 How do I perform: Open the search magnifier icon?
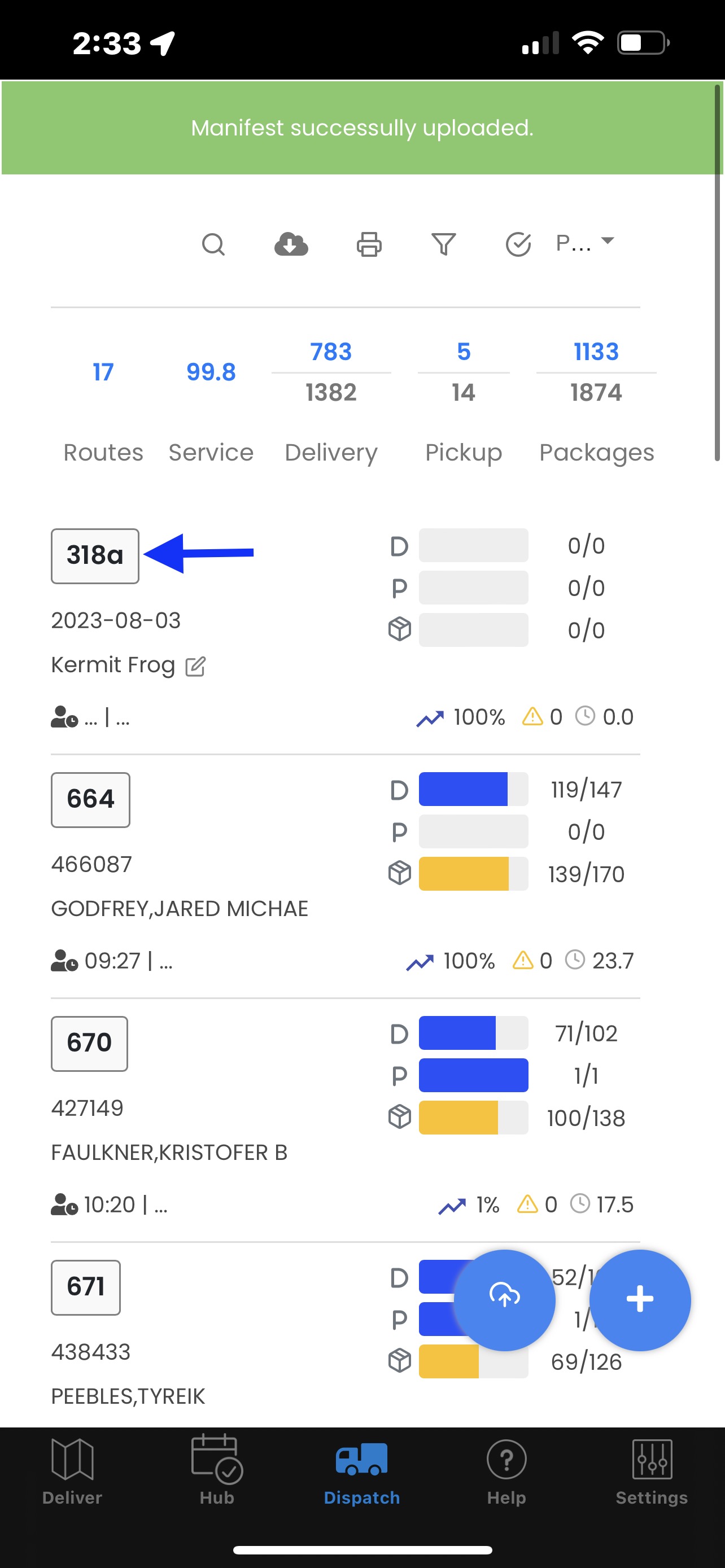(x=213, y=245)
